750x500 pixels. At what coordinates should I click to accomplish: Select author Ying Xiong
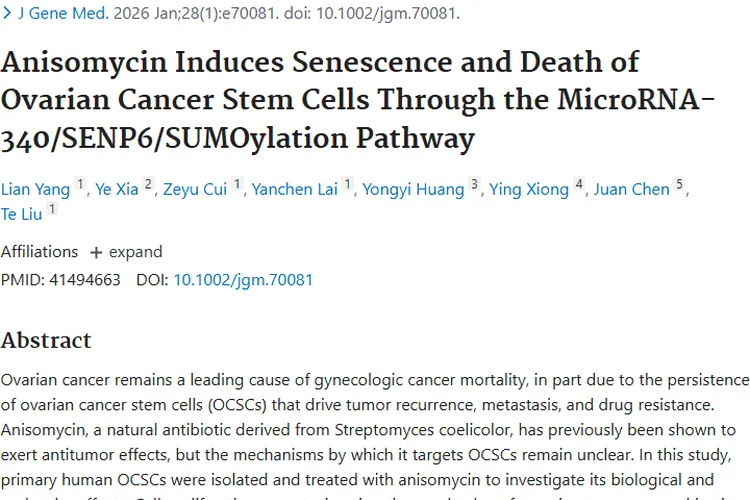pos(529,190)
